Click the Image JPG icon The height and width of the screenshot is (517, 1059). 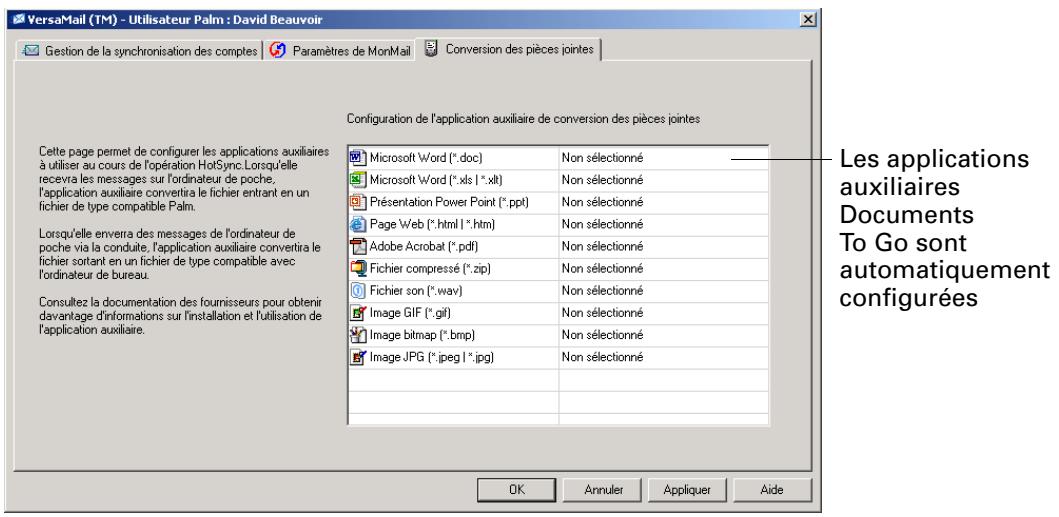pyautogui.click(x=358, y=357)
